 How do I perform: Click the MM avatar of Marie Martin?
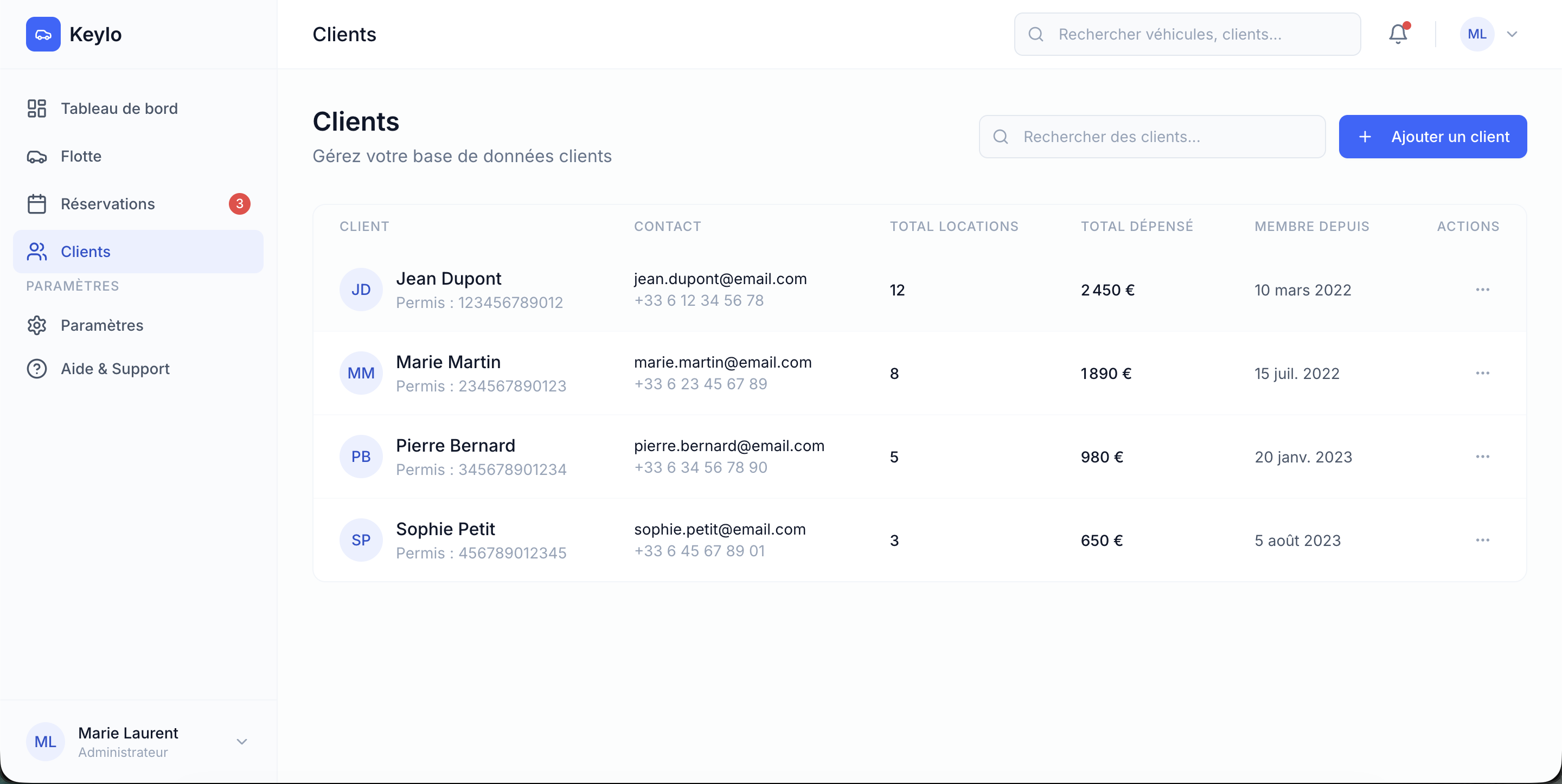pos(361,374)
